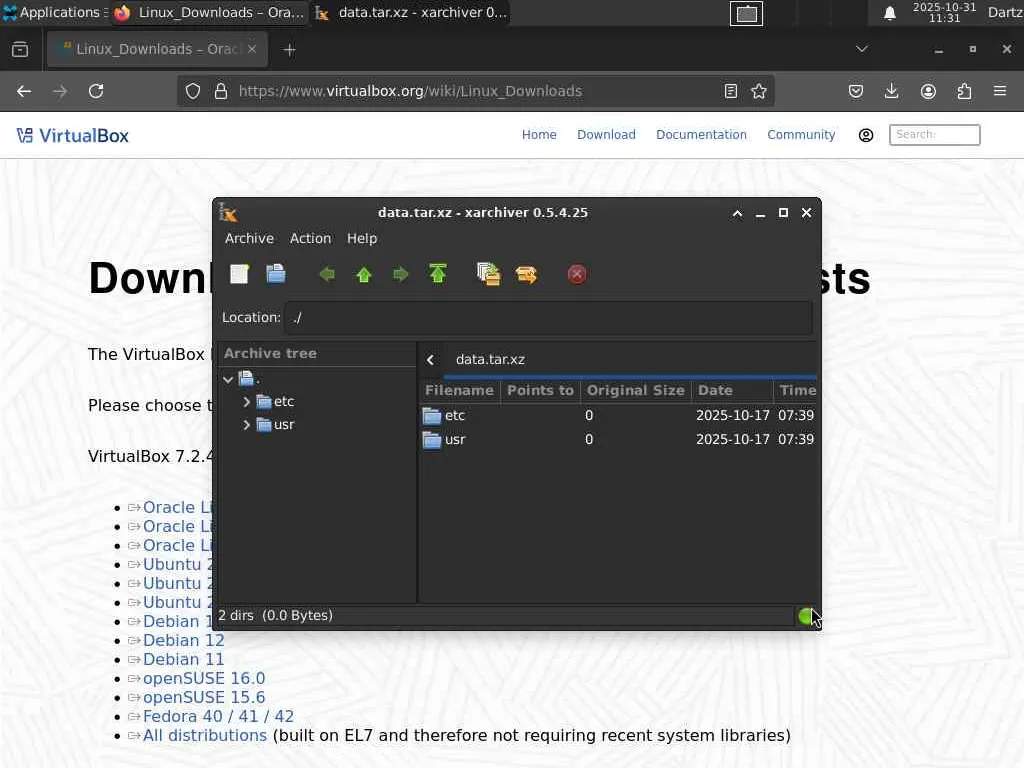
Task: Open Firefox list all tabs dropdown
Action: [x=862, y=49]
